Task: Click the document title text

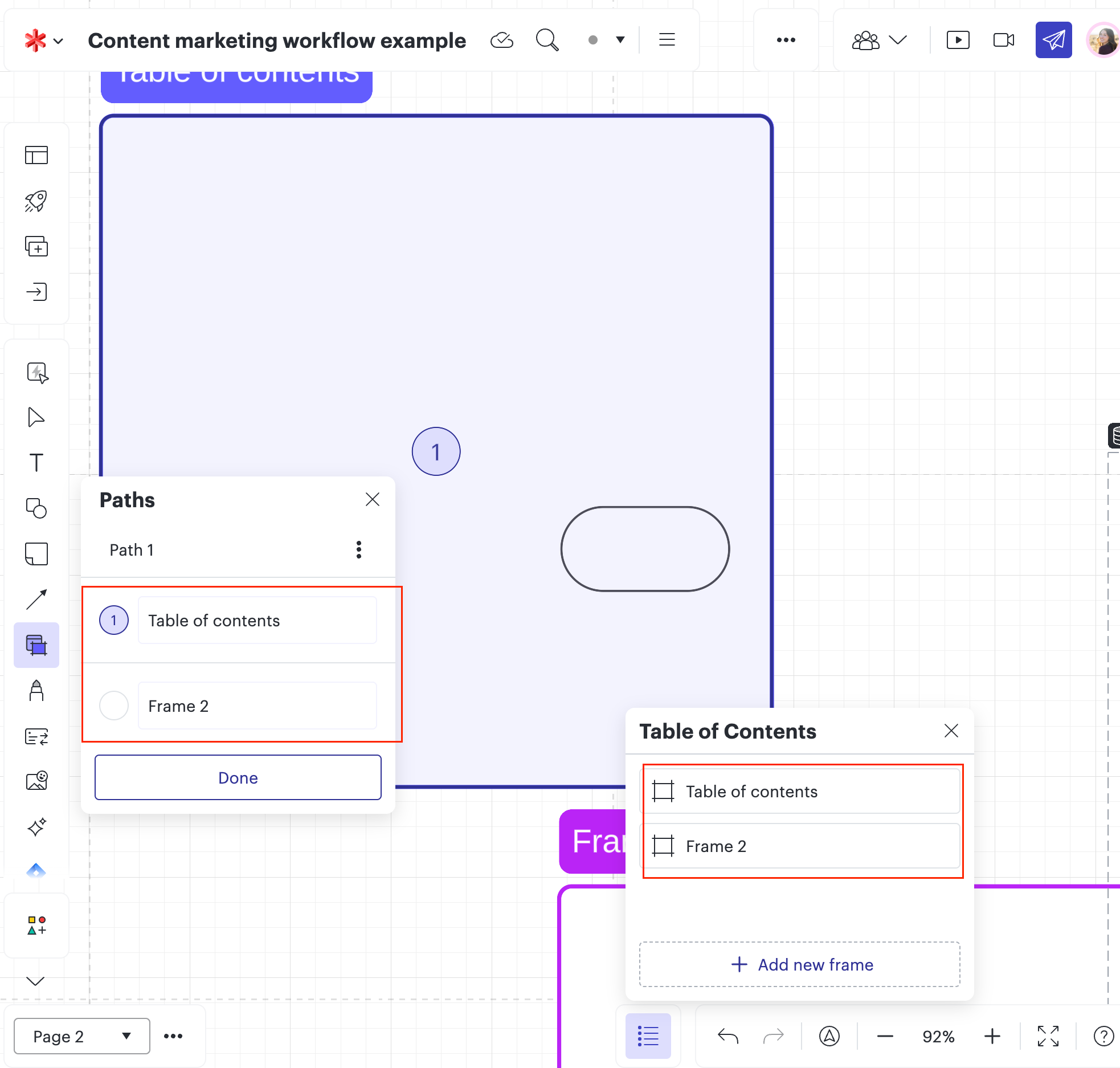Action: click(x=277, y=40)
